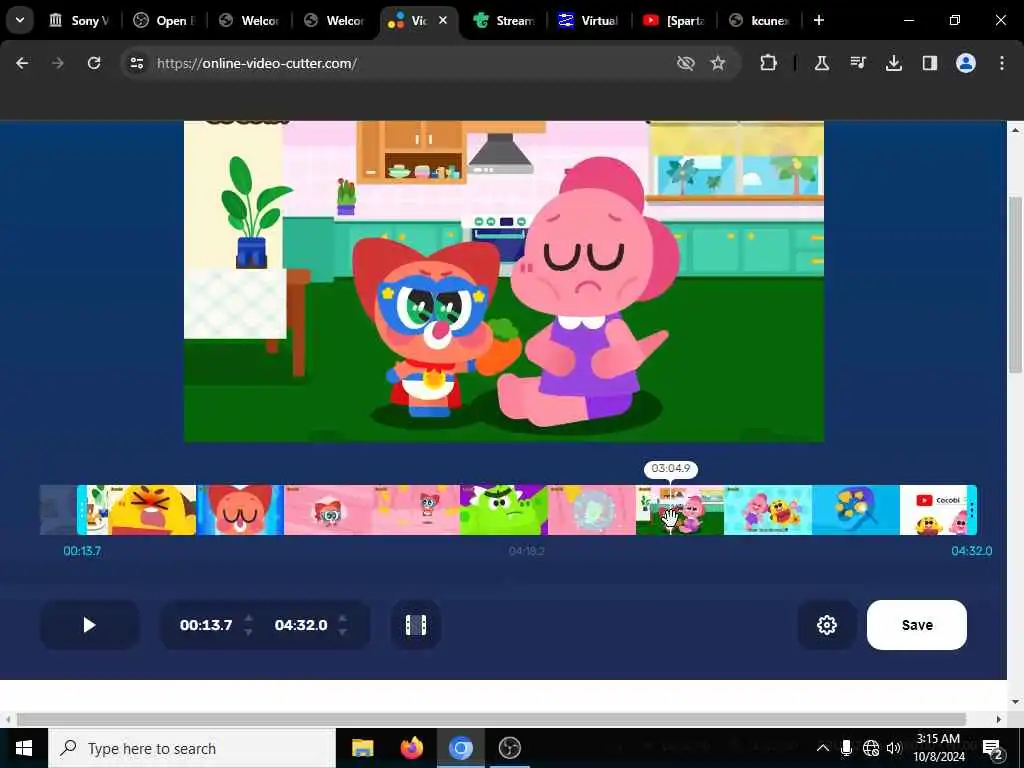Screen dimensions: 1024x768
Task: Select the green monster timeline thumbnail
Action: click(504, 510)
